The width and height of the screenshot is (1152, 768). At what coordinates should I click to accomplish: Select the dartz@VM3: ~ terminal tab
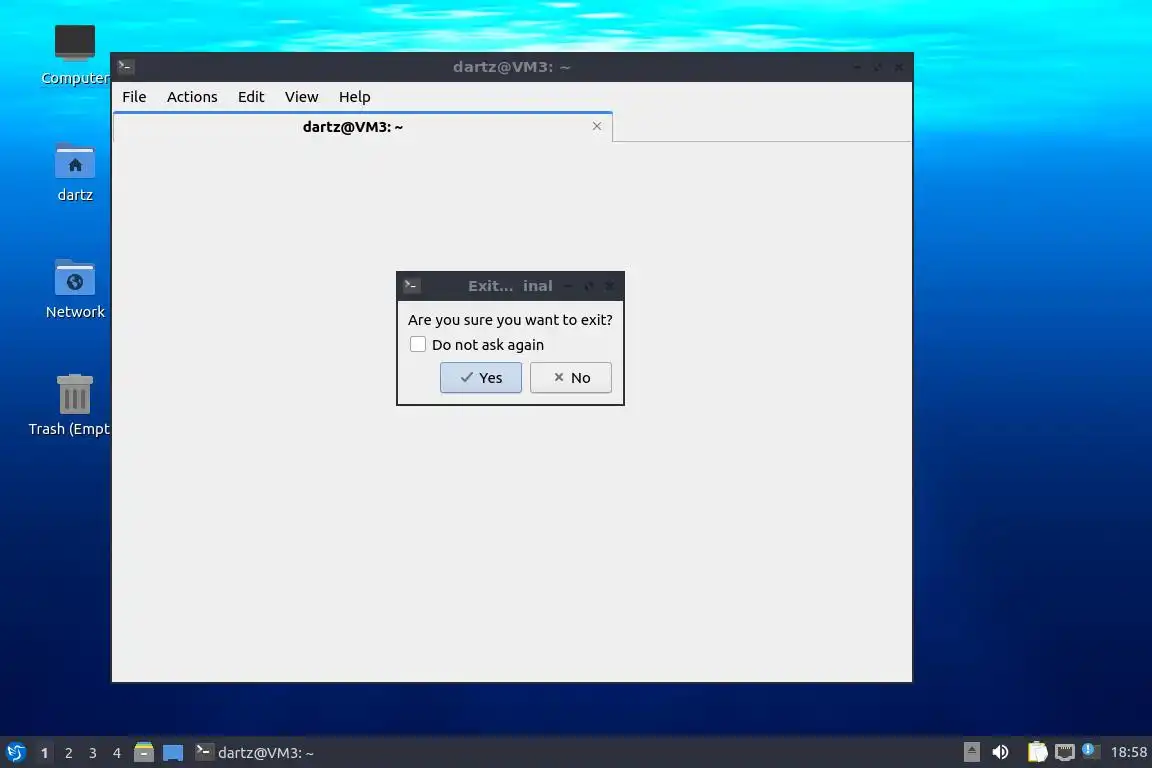(363, 126)
